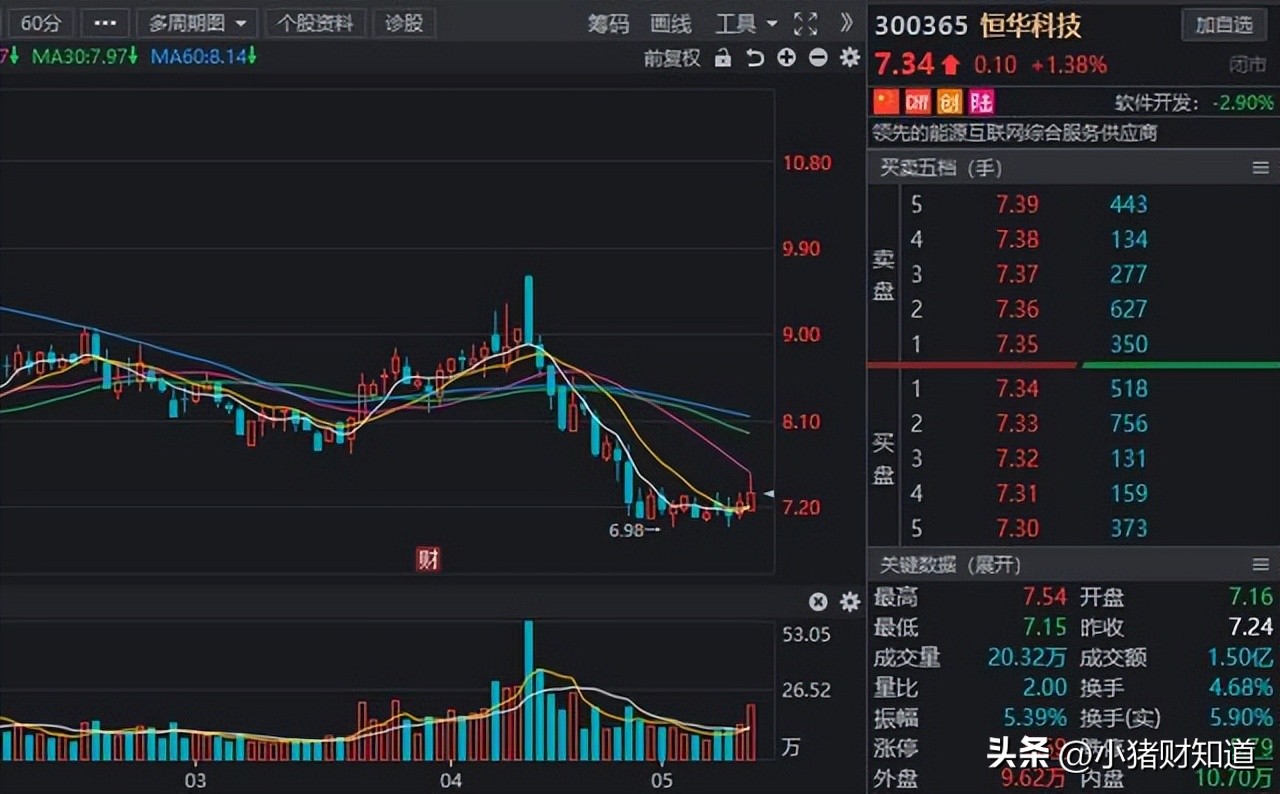Click the fullscreen expand icon on the toolbar
The image size is (1280, 794).
(x=806, y=23)
